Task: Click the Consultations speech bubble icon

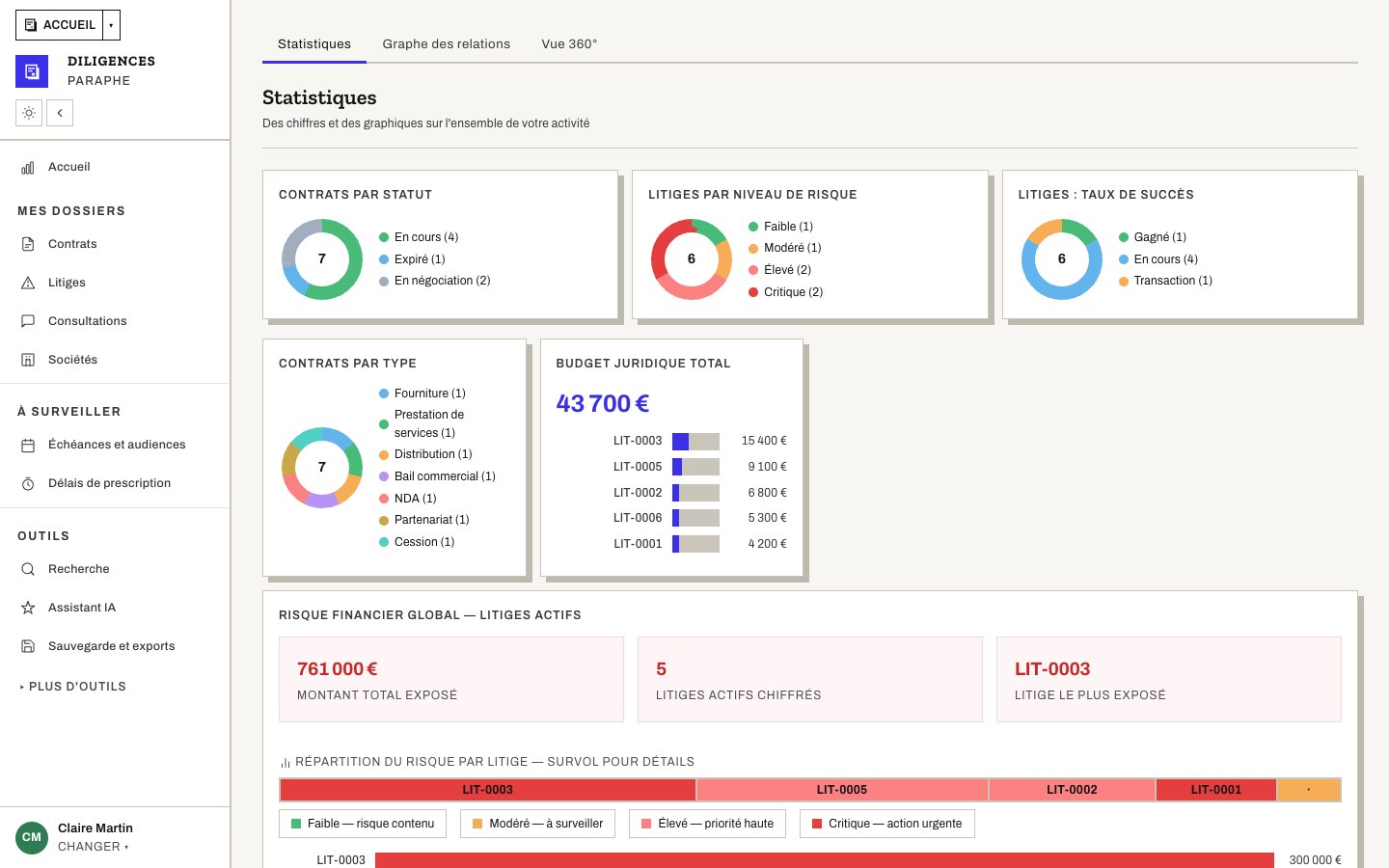Action: (28, 321)
